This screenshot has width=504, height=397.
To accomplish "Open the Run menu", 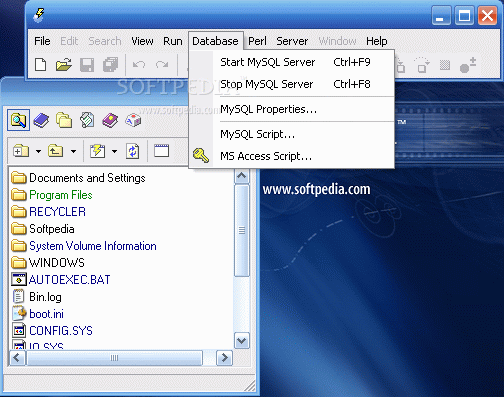I will tap(173, 41).
